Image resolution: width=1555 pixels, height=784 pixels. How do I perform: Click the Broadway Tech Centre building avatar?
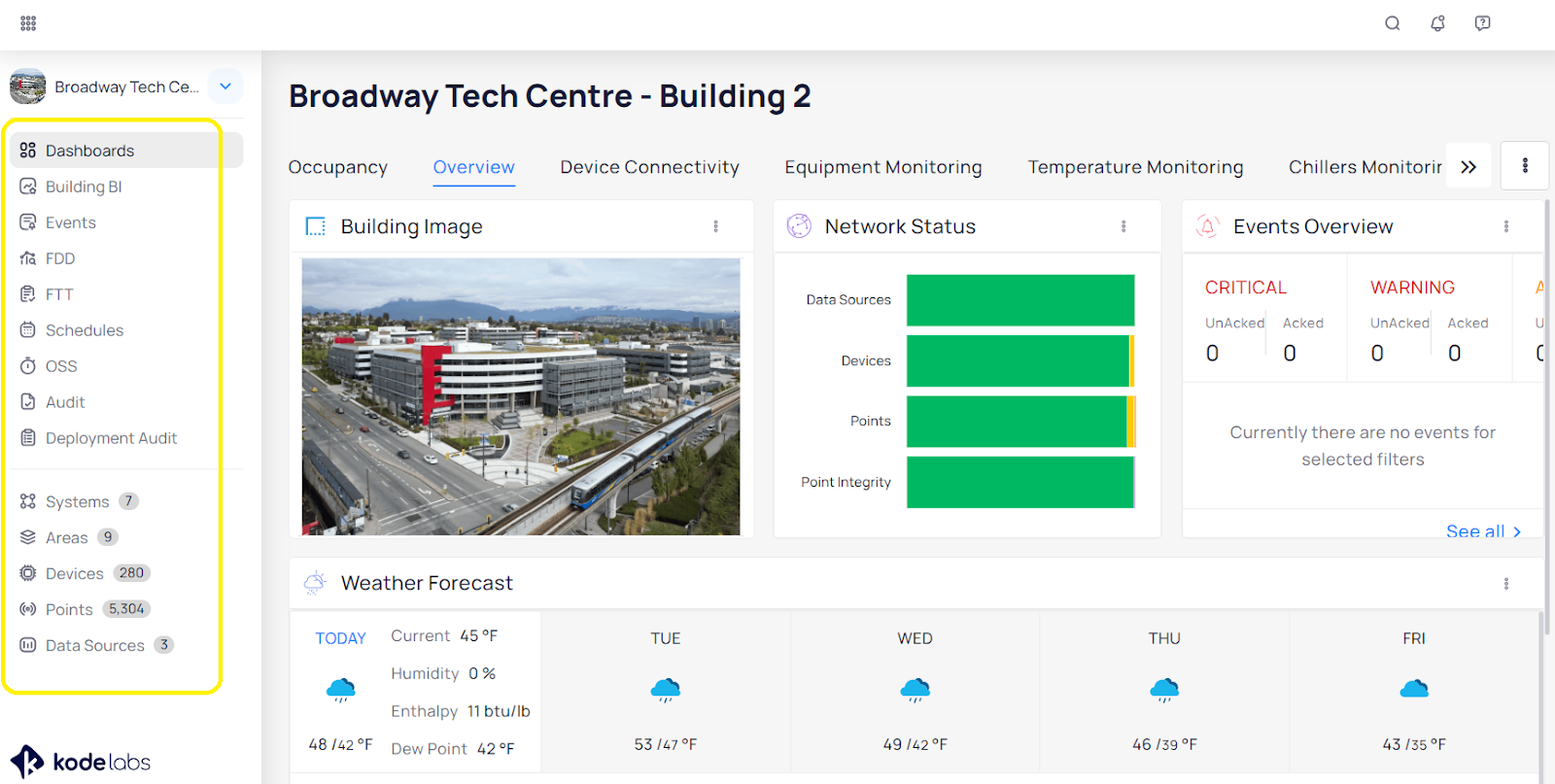pos(28,86)
